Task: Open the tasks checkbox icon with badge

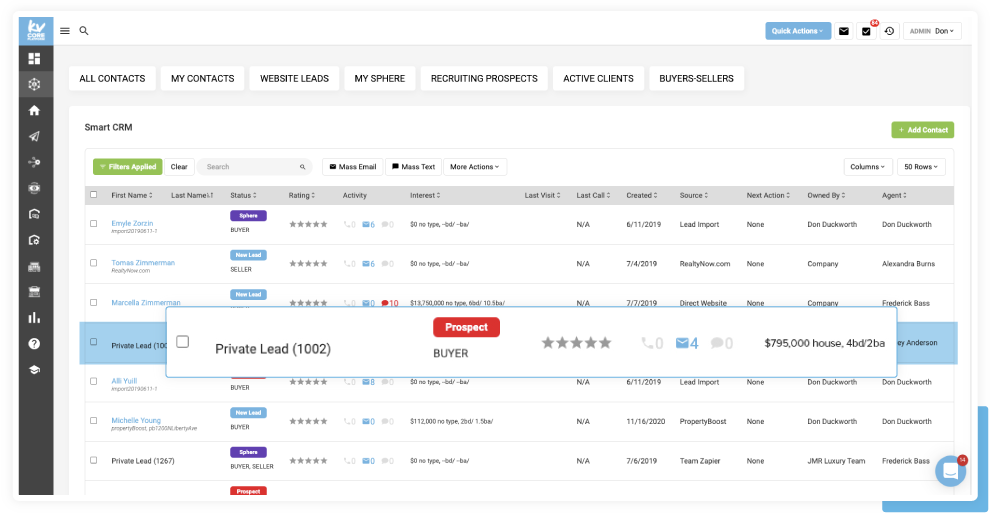Action: (x=866, y=31)
